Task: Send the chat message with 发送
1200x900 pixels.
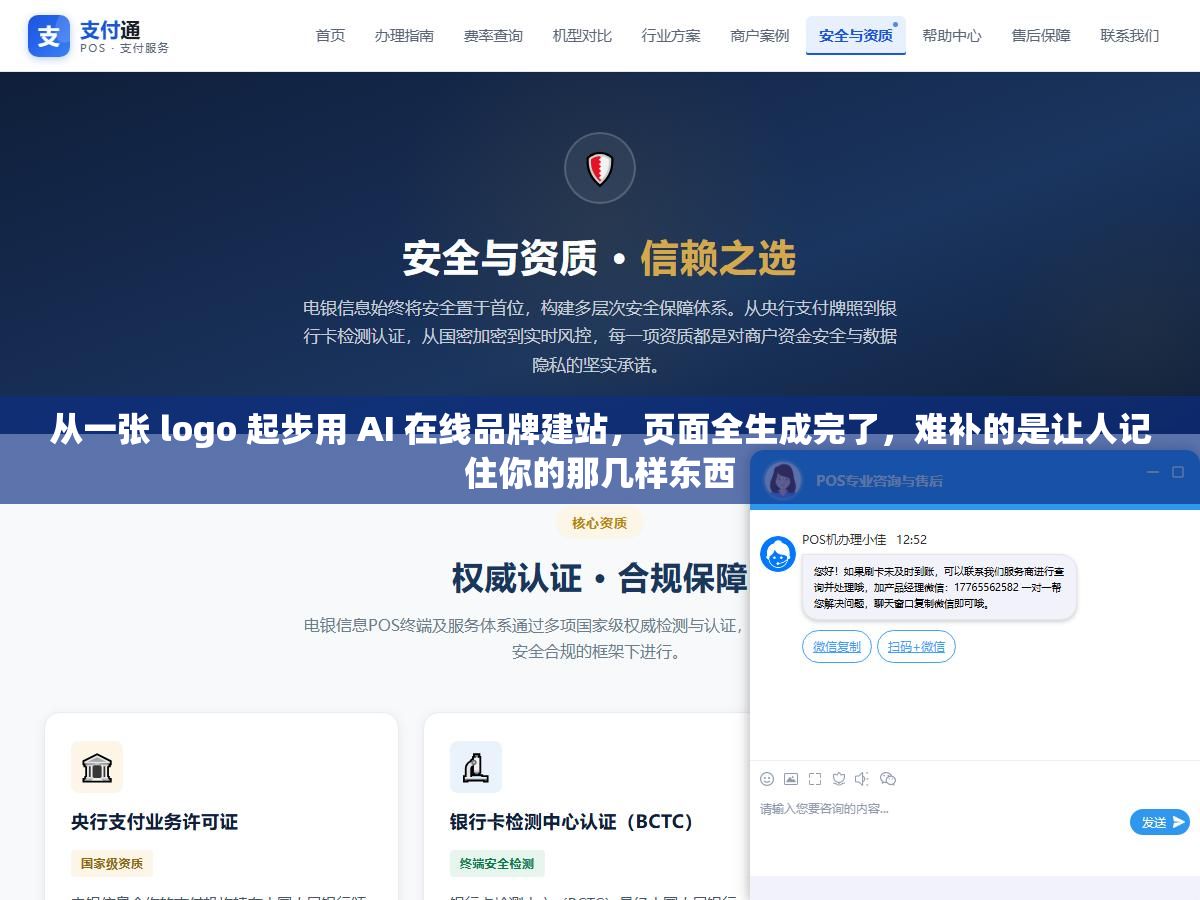Action: [x=1160, y=822]
